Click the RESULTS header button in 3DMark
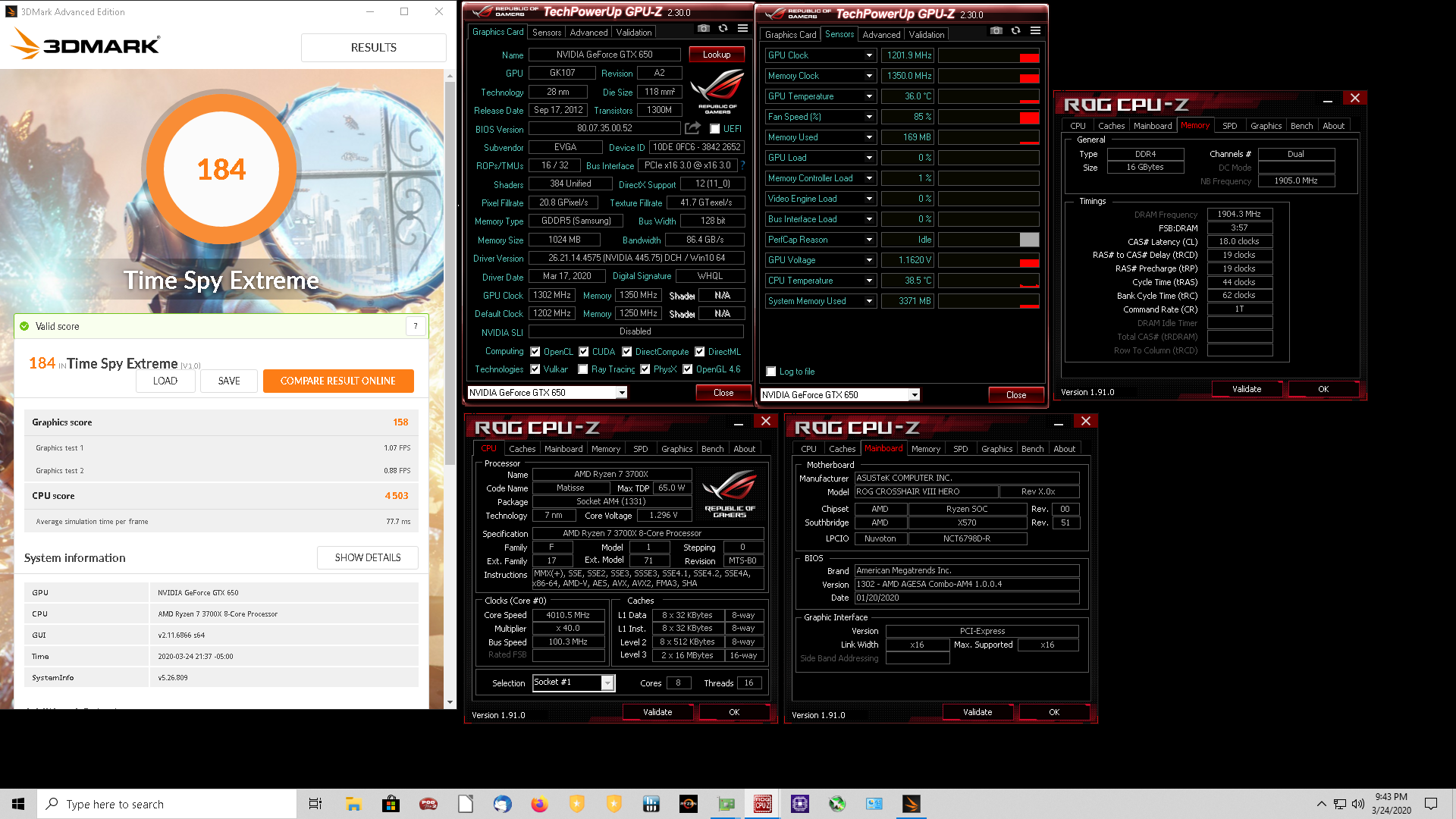1456x819 pixels. pos(373,48)
